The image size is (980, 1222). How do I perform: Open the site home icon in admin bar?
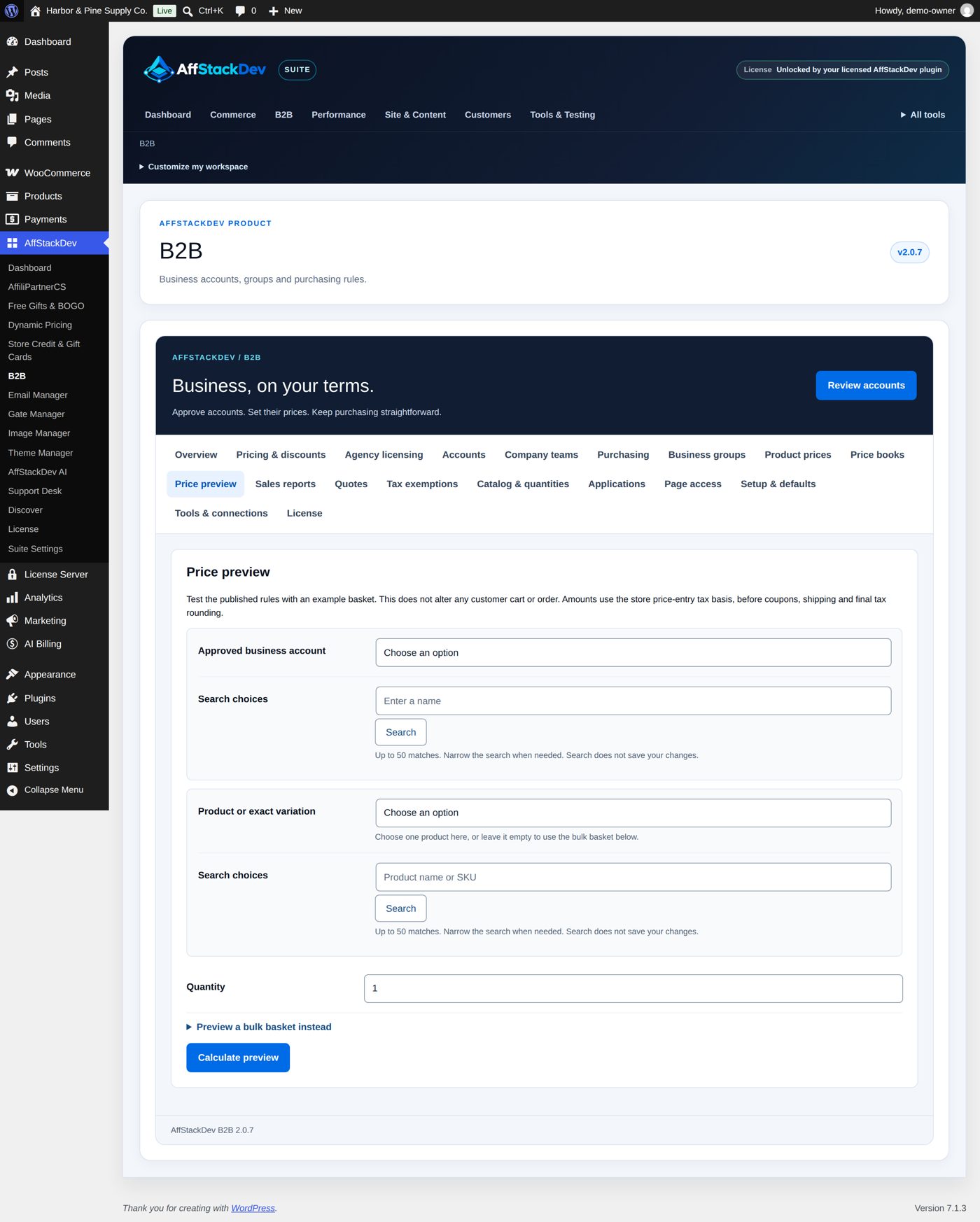click(x=35, y=10)
